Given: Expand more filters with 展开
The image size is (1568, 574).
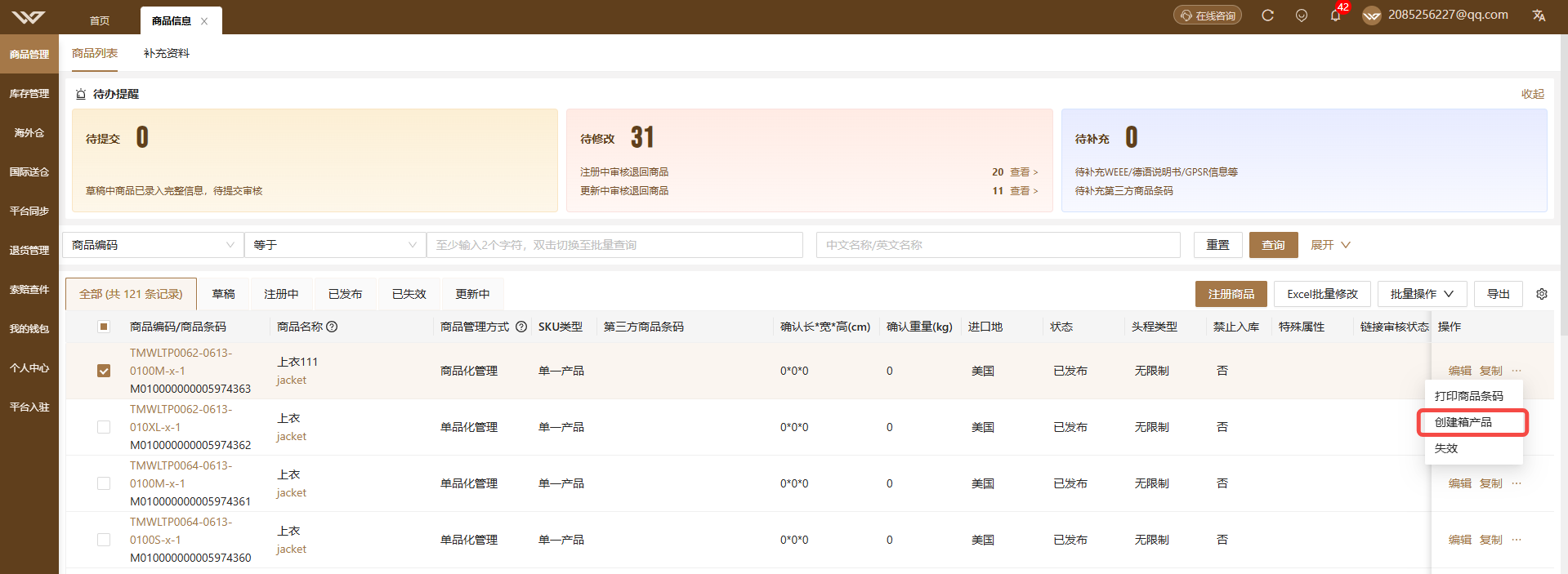Looking at the screenshot, I should [1330, 245].
